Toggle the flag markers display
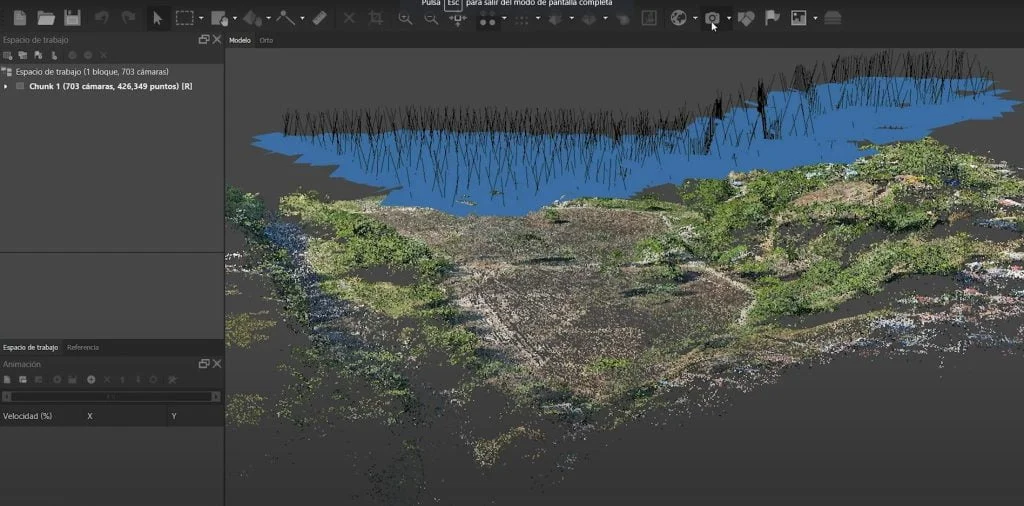The height and width of the screenshot is (506, 1024). 772,18
